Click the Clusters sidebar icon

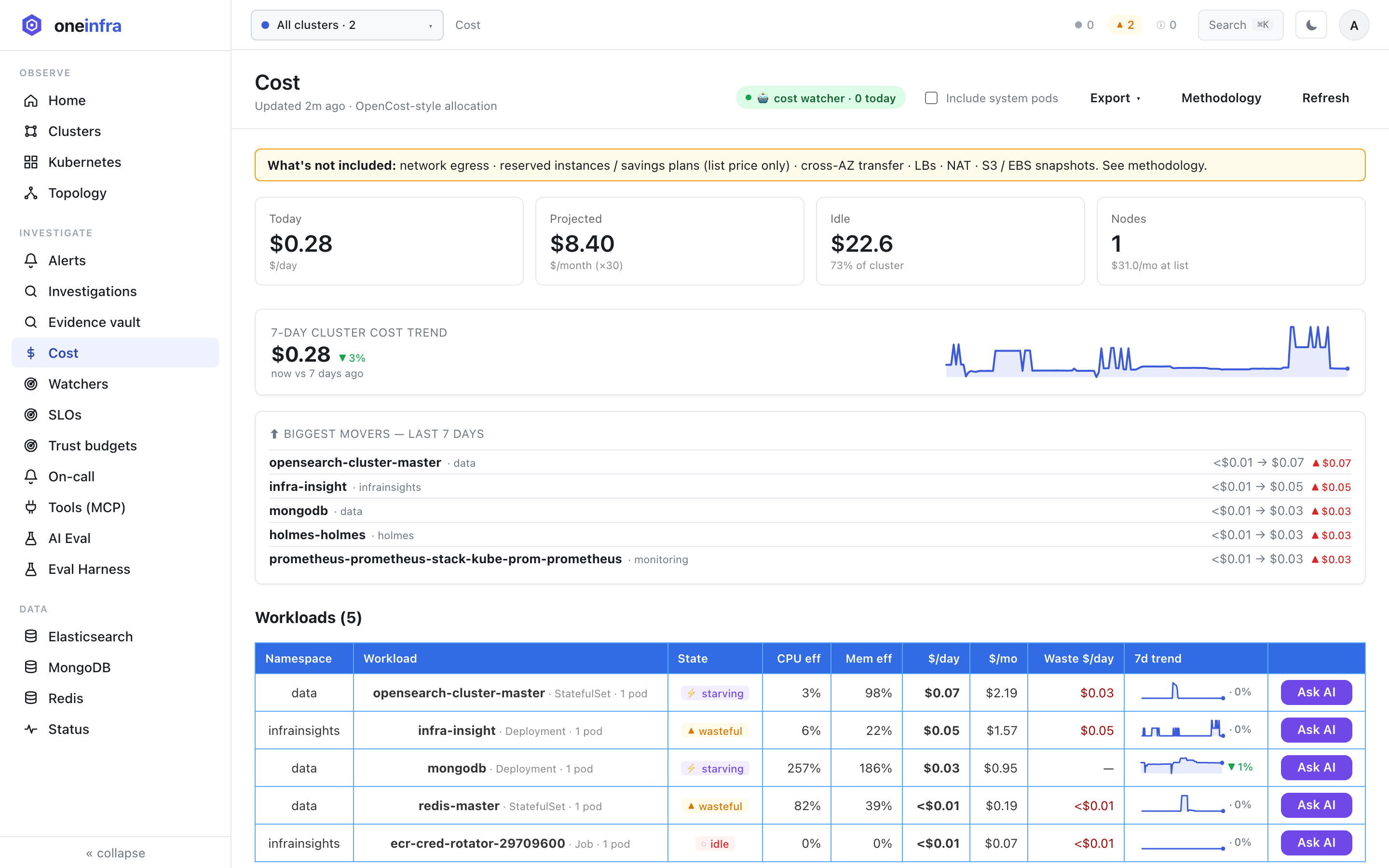(31, 132)
